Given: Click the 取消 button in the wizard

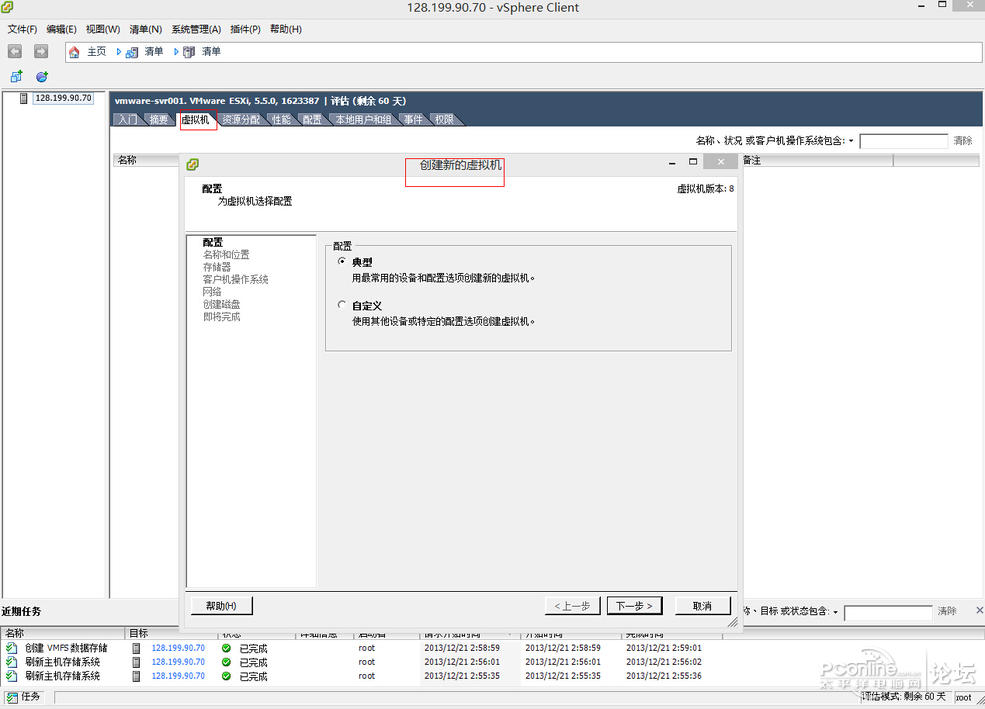Looking at the screenshot, I should (x=702, y=605).
